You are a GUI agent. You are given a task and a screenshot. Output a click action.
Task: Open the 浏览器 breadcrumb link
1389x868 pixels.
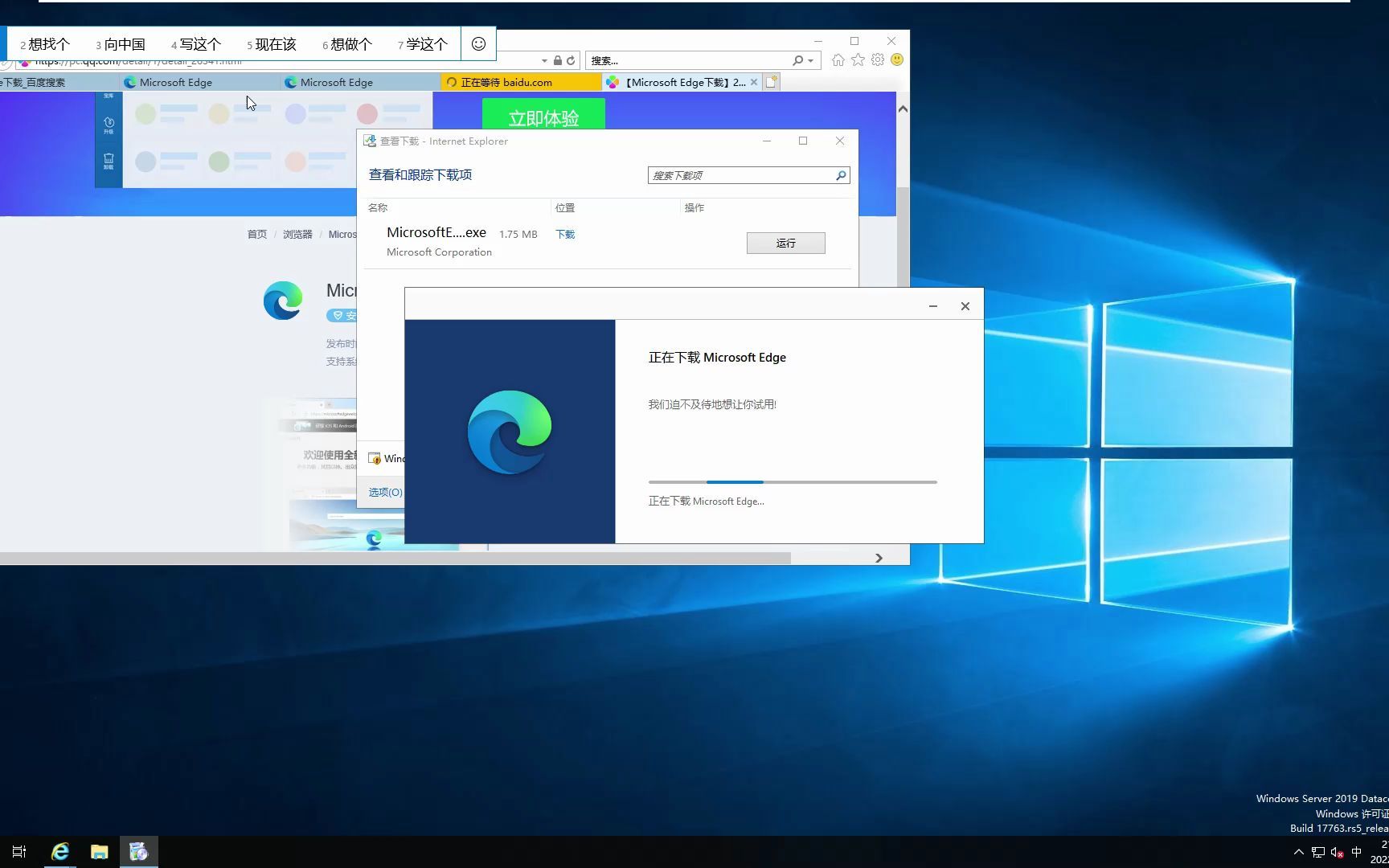tap(297, 235)
